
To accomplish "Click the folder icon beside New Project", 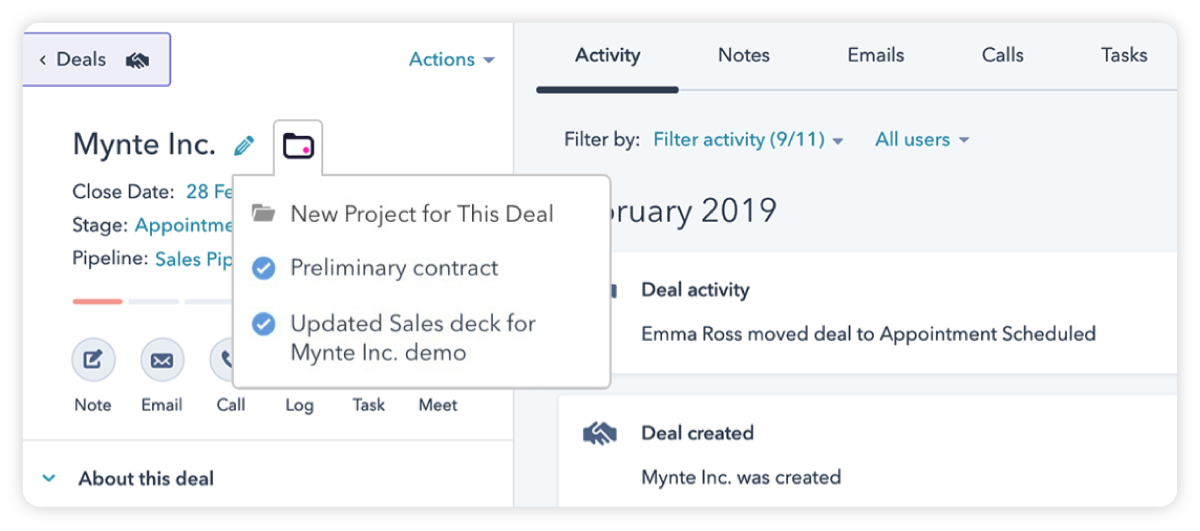I will pos(263,214).
